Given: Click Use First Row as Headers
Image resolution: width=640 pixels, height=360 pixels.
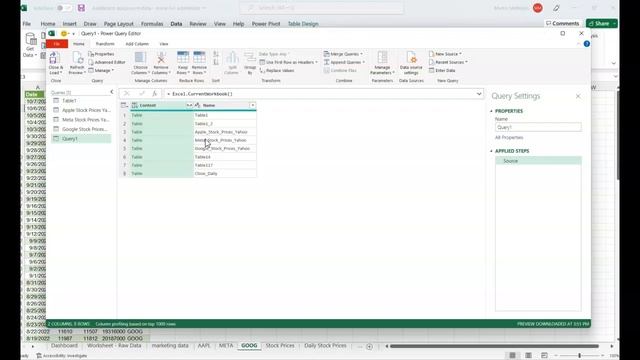Looking at the screenshot, I should pyautogui.click(x=289, y=62).
